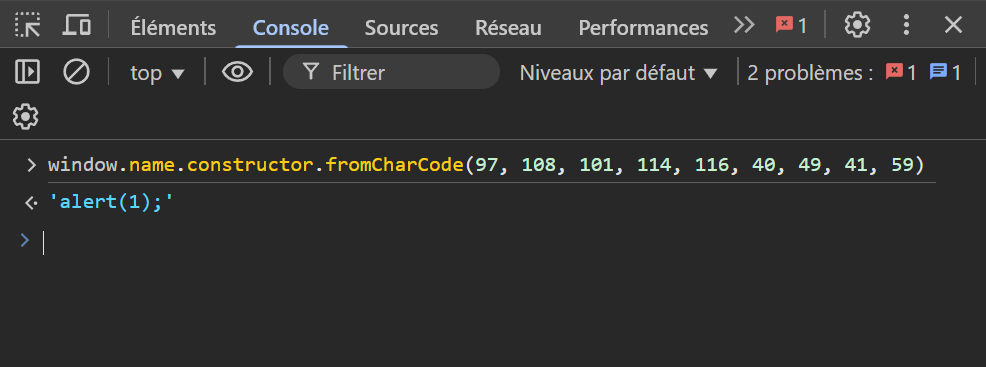Click the Filtrer console filter field
The image size is (986, 367).
click(x=391, y=72)
